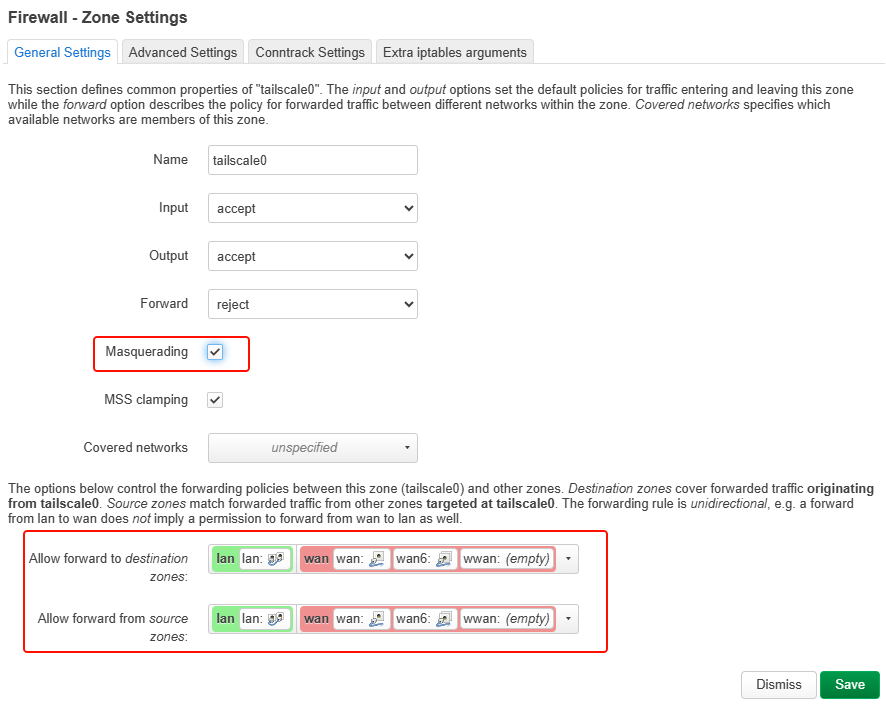
Task: Click the zone Name input field
Action: pyautogui.click(x=312, y=160)
